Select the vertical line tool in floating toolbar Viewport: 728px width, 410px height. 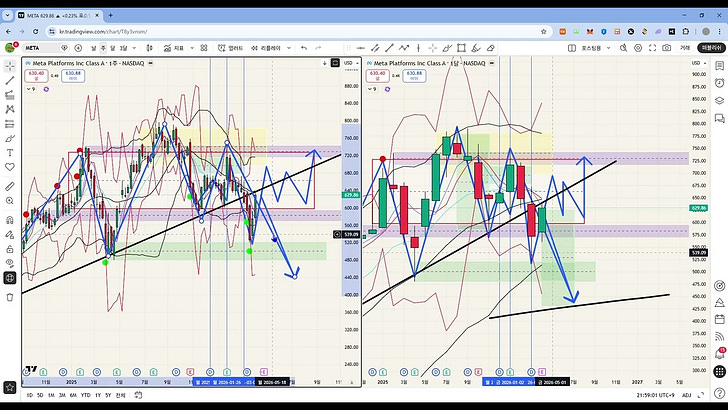click(418, 48)
